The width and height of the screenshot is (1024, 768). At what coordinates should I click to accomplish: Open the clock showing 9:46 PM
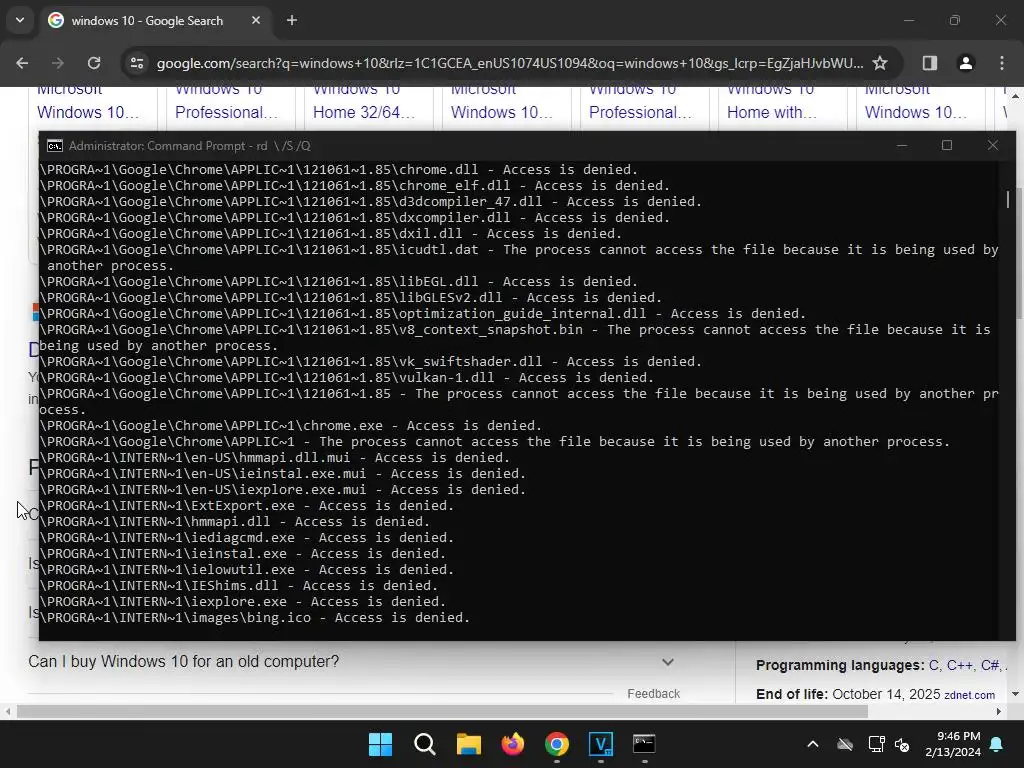click(x=953, y=744)
